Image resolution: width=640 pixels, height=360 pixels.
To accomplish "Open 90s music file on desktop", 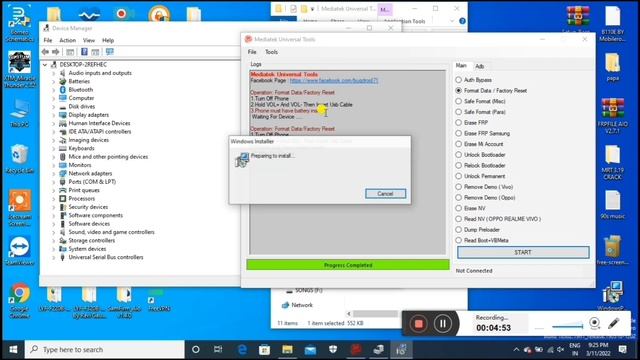I will (x=613, y=205).
